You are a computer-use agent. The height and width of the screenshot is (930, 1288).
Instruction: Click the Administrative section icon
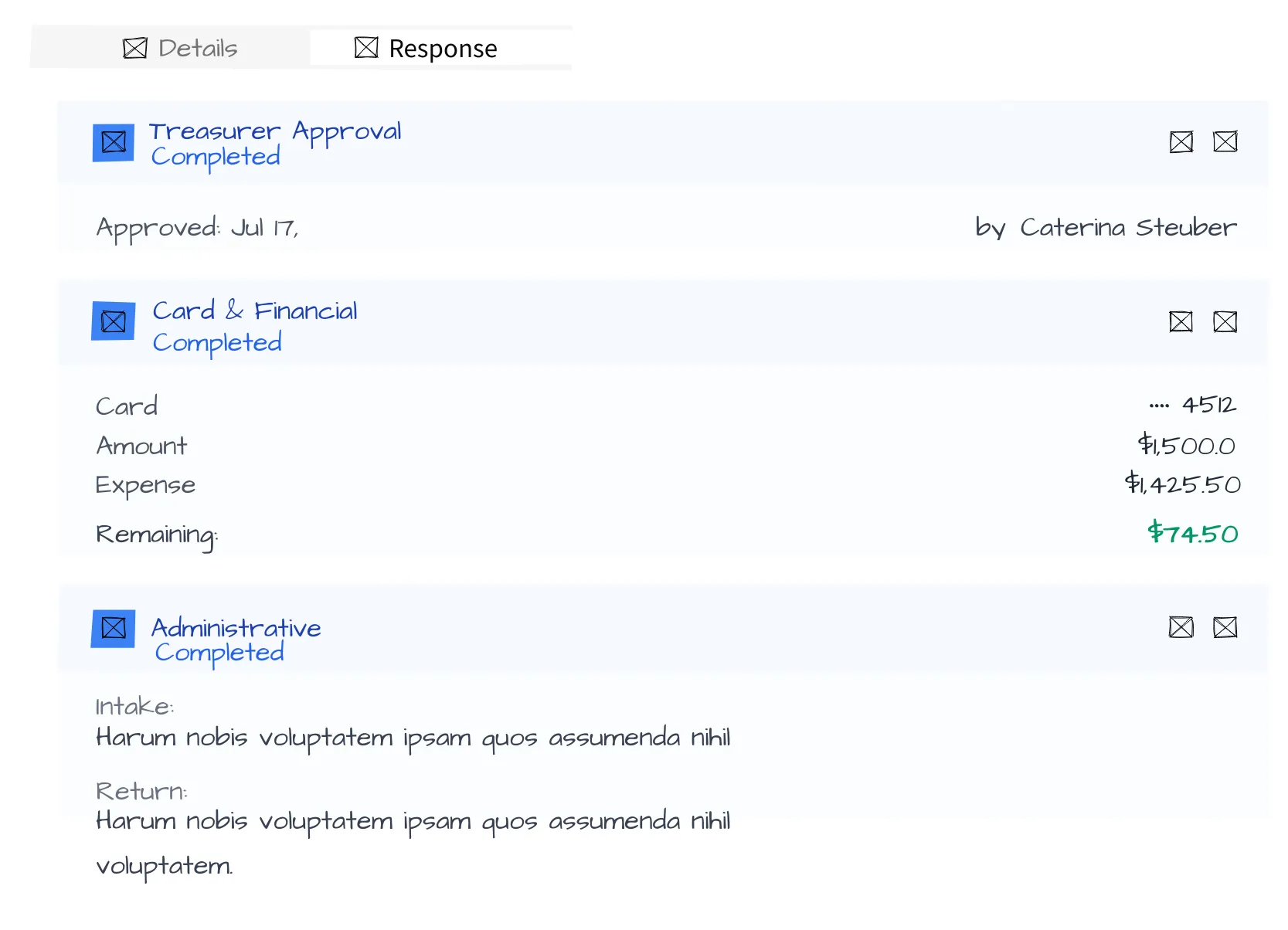pyautogui.click(x=113, y=629)
